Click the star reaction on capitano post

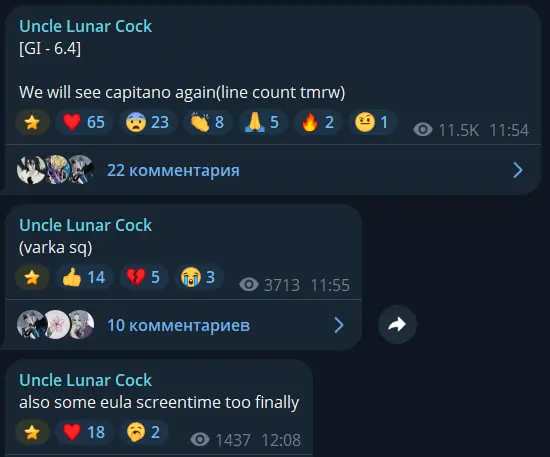[x=32, y=122]
